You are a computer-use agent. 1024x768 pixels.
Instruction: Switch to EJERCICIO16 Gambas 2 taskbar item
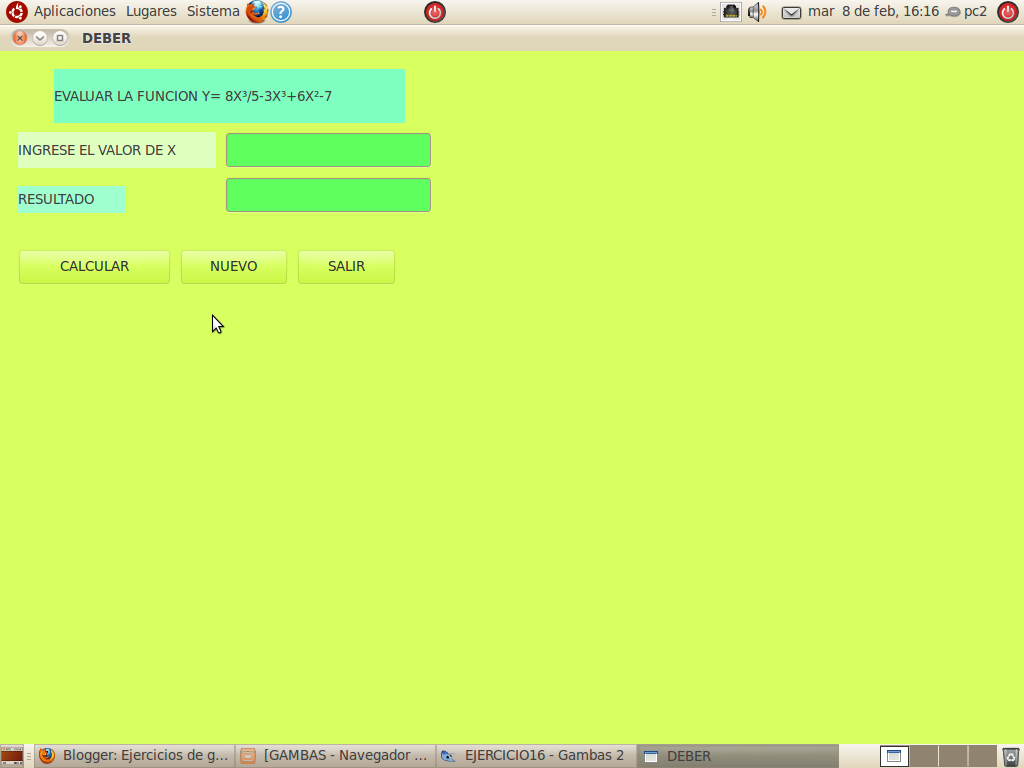click(536, 756)
